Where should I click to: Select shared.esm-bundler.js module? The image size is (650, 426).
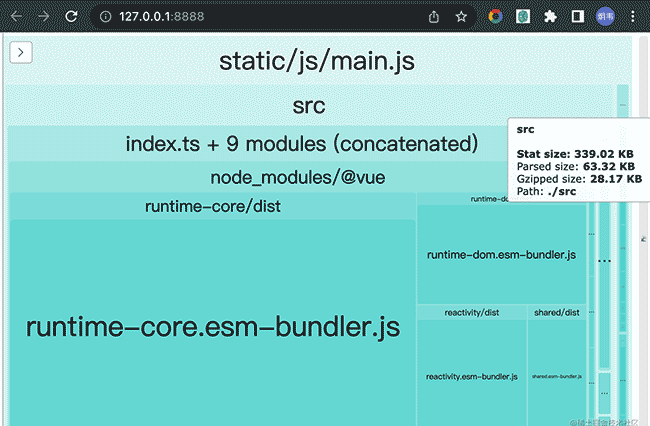pyautogui.click(x=557, y=376)
